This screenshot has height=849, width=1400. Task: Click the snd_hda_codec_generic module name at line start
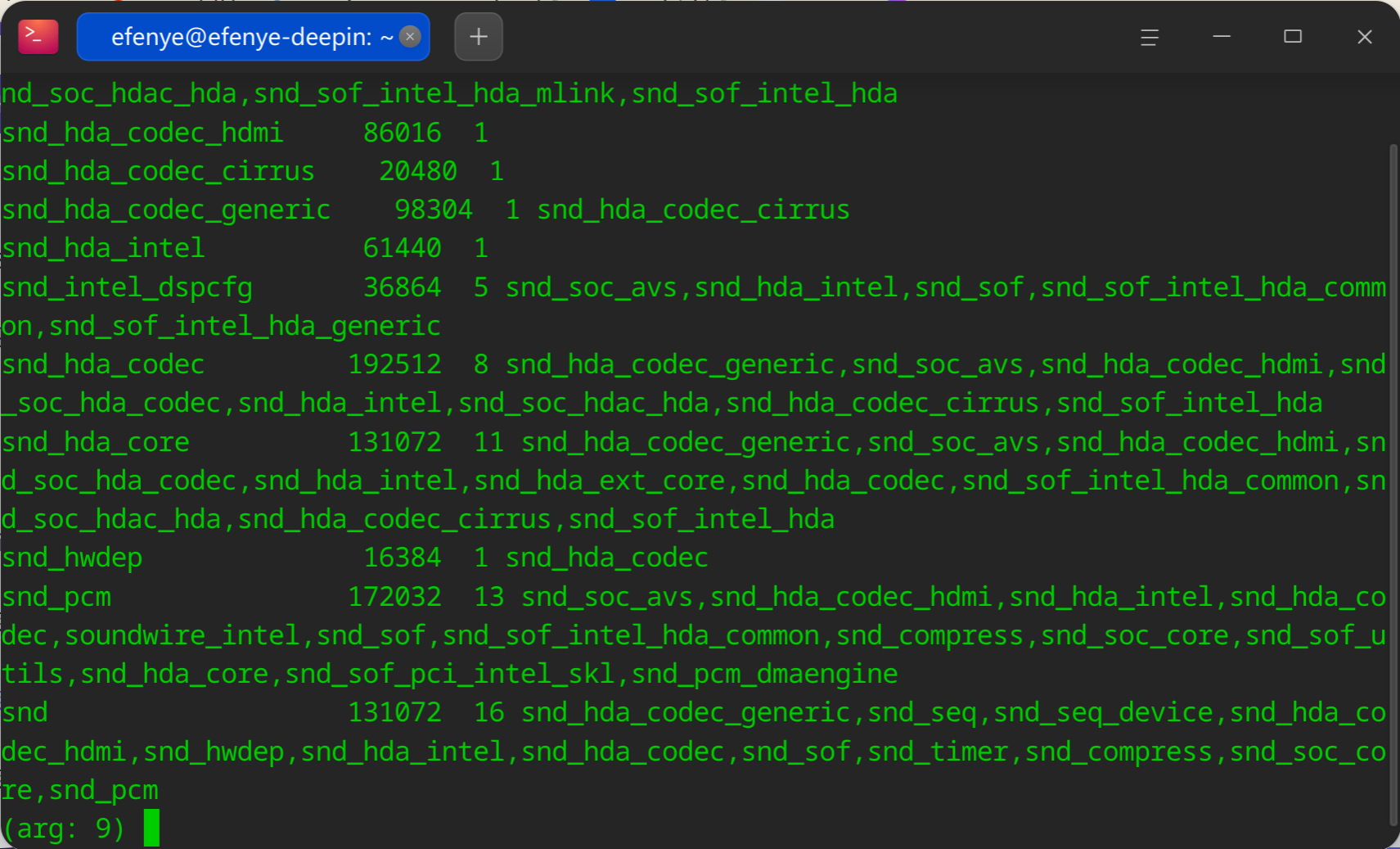pos(166,210)
